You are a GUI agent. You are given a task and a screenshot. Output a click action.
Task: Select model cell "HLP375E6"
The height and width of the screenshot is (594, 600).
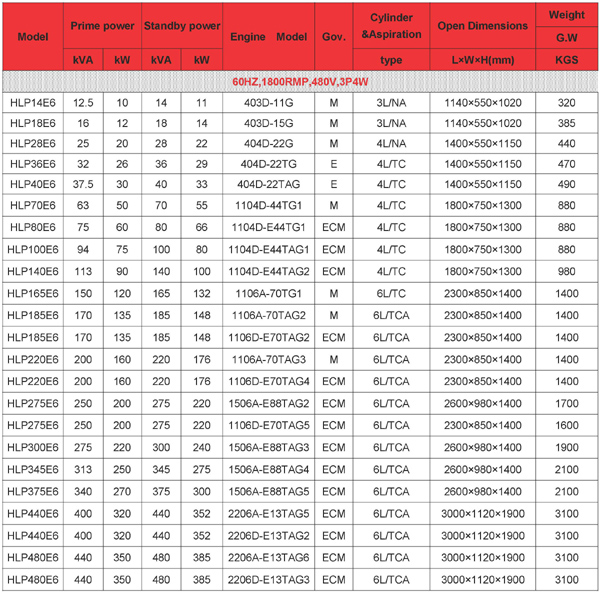33,491
